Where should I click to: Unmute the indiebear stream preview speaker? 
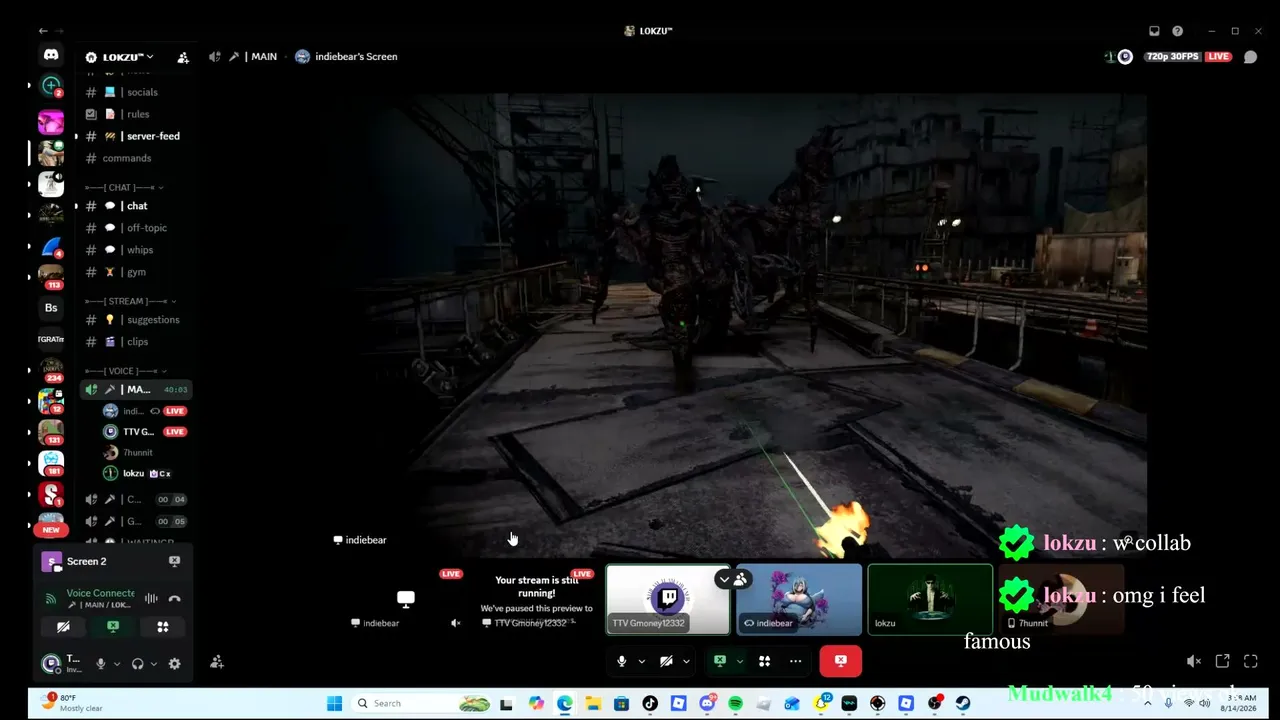456,623
